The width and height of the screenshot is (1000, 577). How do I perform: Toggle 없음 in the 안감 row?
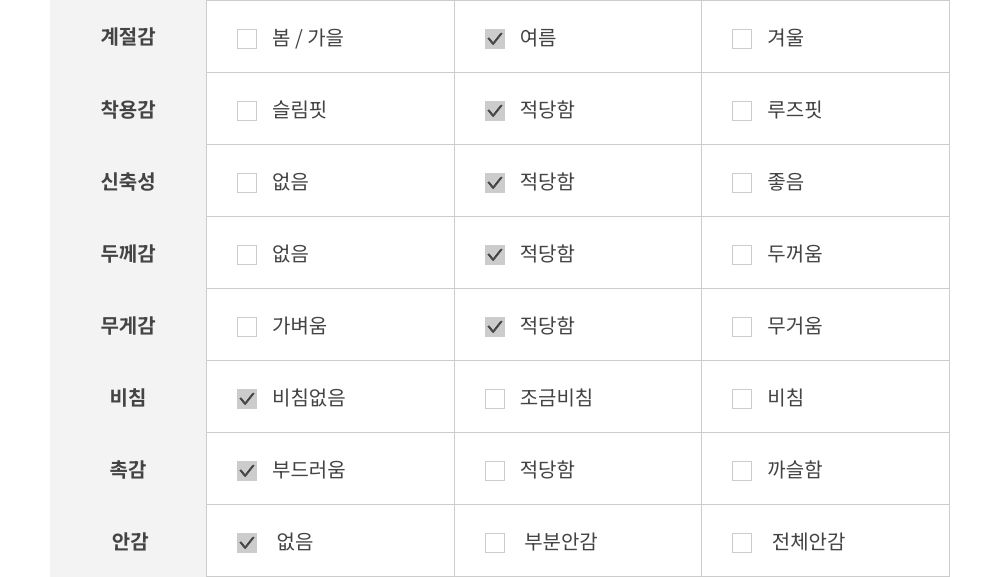[x=247, y=543]
